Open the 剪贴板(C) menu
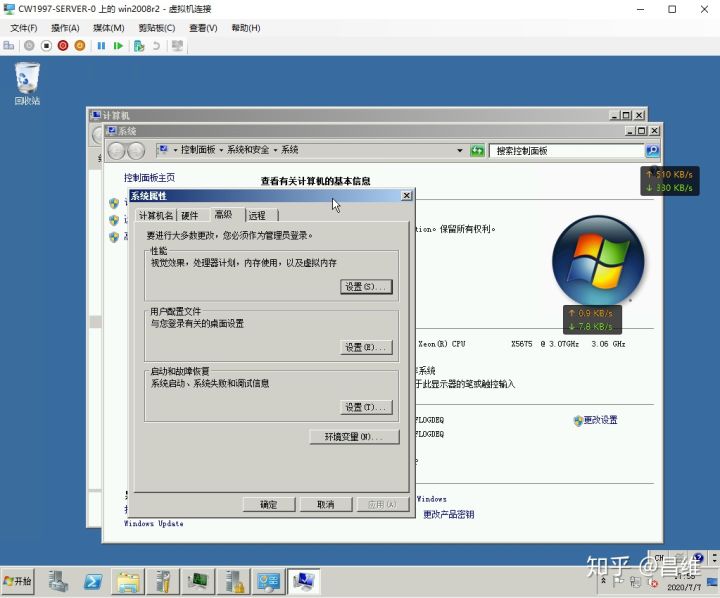 (157, 28)
